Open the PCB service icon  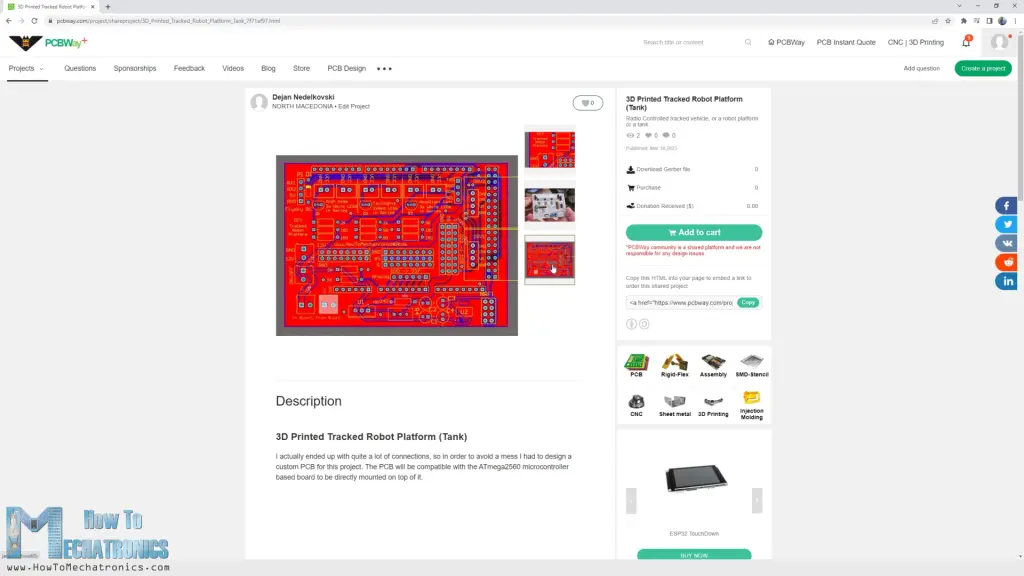pos(636,364)
